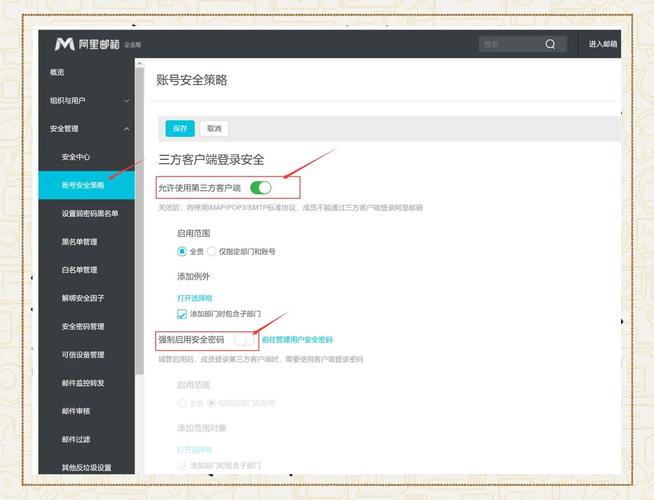Select 账号安全策略 sidebar item

(86, 185)
